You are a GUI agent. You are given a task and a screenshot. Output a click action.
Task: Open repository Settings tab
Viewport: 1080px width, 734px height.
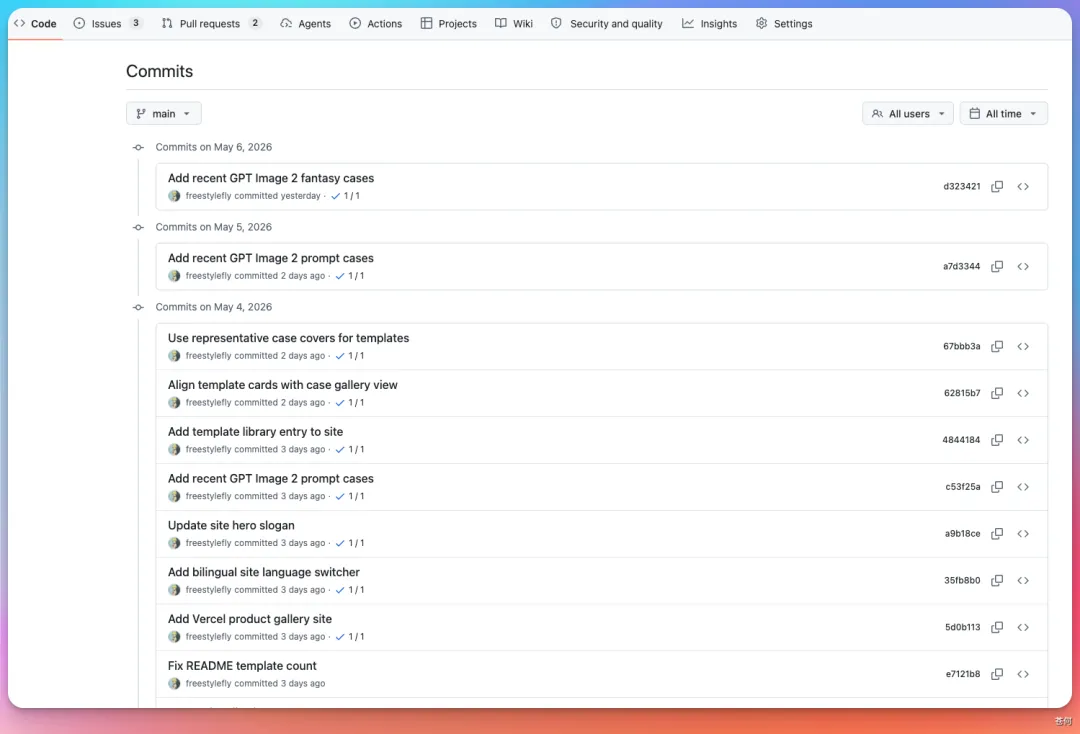[x=784, y=23]
